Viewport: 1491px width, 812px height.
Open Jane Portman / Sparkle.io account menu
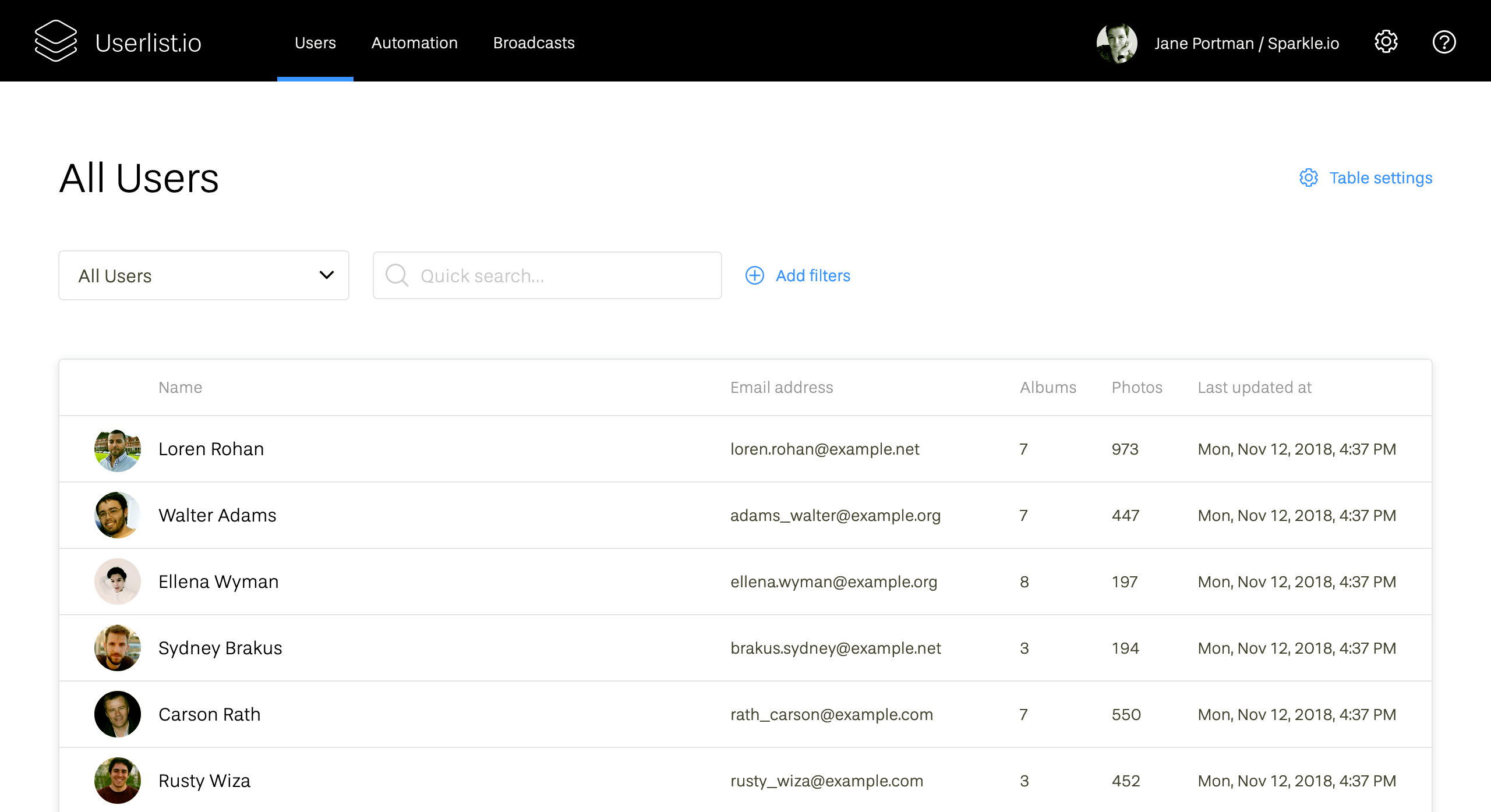pos(1246,43)
